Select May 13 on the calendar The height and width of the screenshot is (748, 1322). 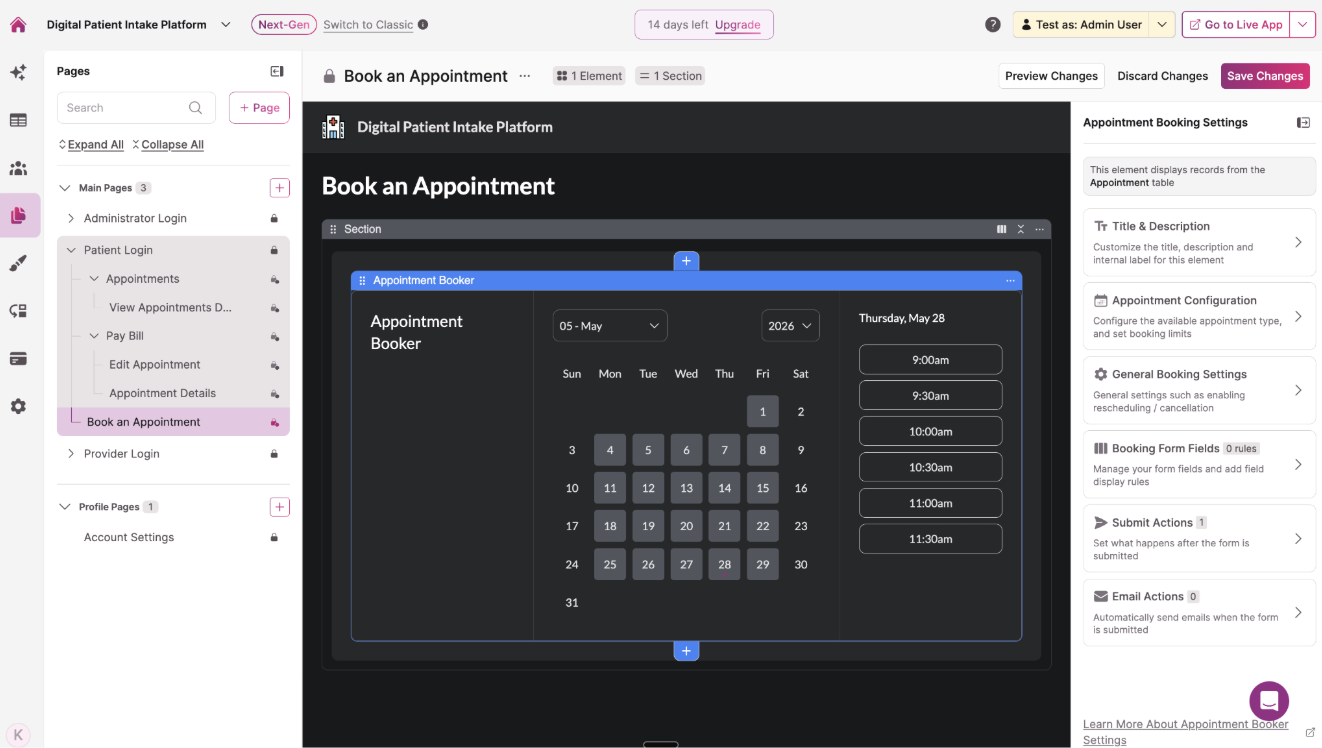686,488
